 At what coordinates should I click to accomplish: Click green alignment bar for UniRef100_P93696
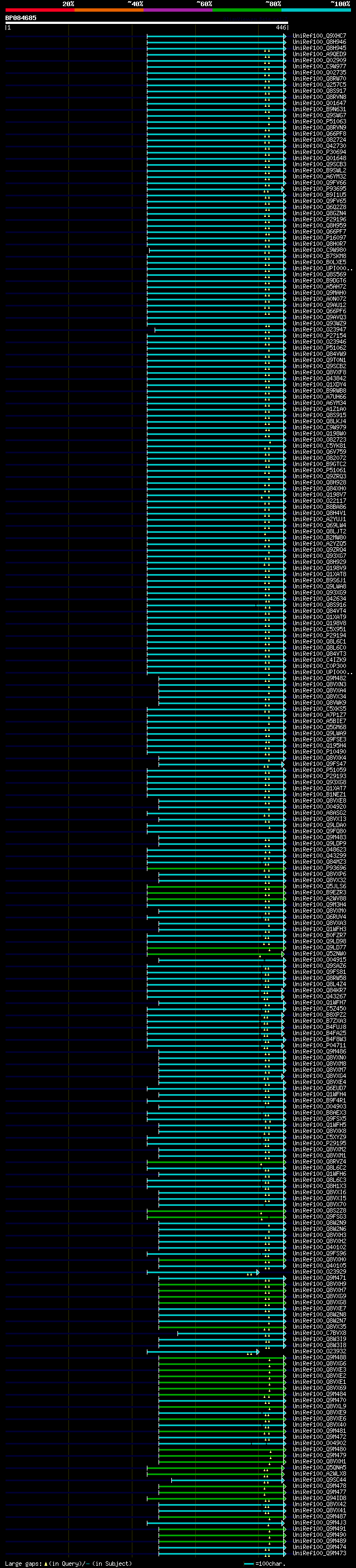pos(216,868)
